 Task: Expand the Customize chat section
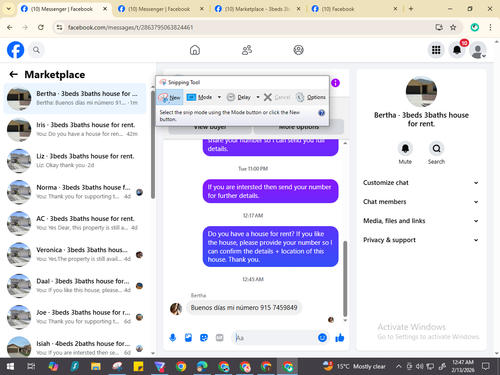click(421, 183)
